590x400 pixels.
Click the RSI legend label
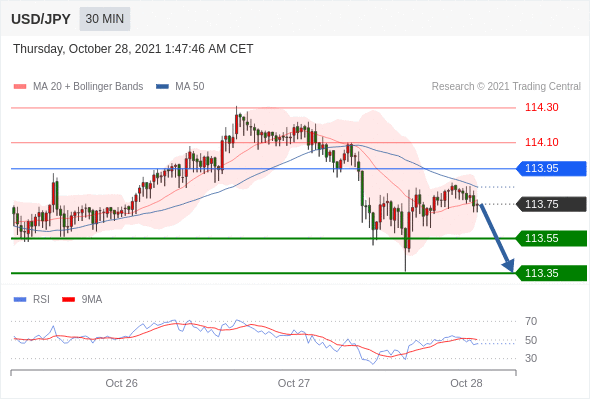click(41, 300)
